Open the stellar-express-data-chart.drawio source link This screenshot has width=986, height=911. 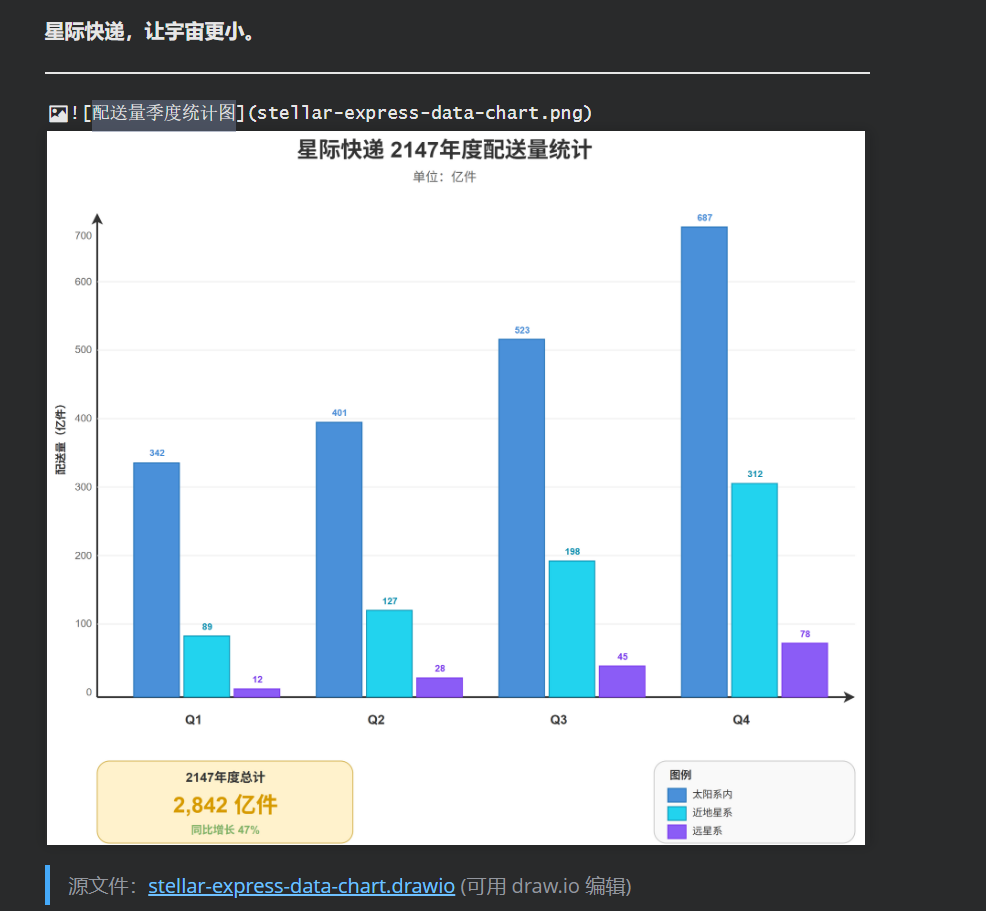pos(301,886)
